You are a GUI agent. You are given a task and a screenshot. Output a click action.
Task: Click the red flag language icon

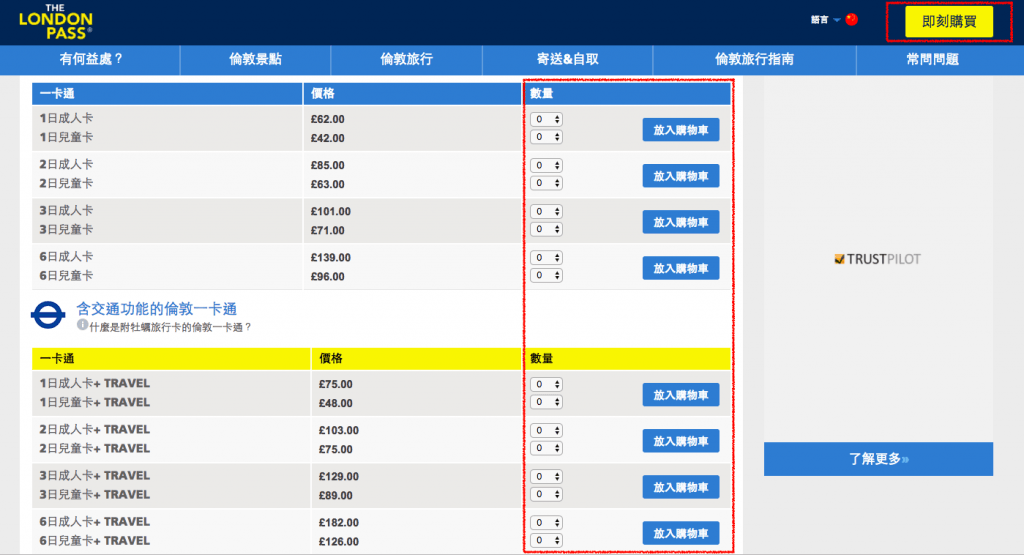pos(852,20)
